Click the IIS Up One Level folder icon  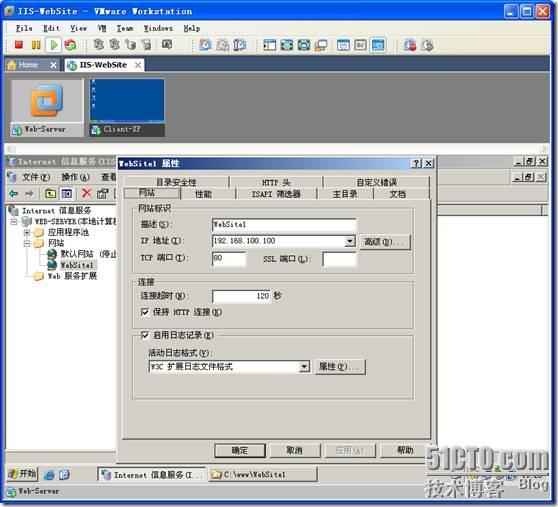pos(50,194)
